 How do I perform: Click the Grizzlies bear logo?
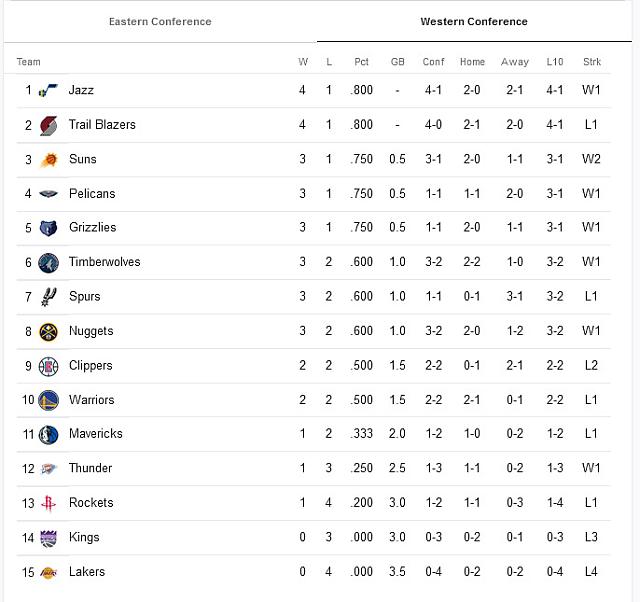coord(48,228)
